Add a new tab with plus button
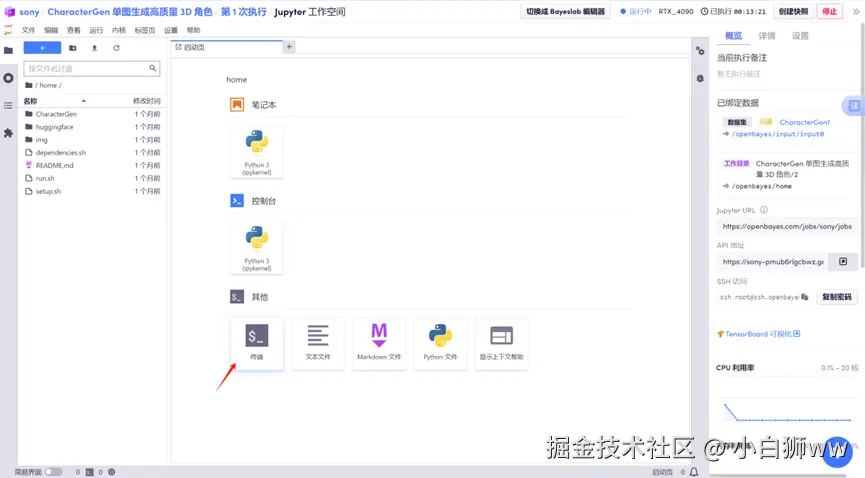865x478 pixels. point(289,47)
